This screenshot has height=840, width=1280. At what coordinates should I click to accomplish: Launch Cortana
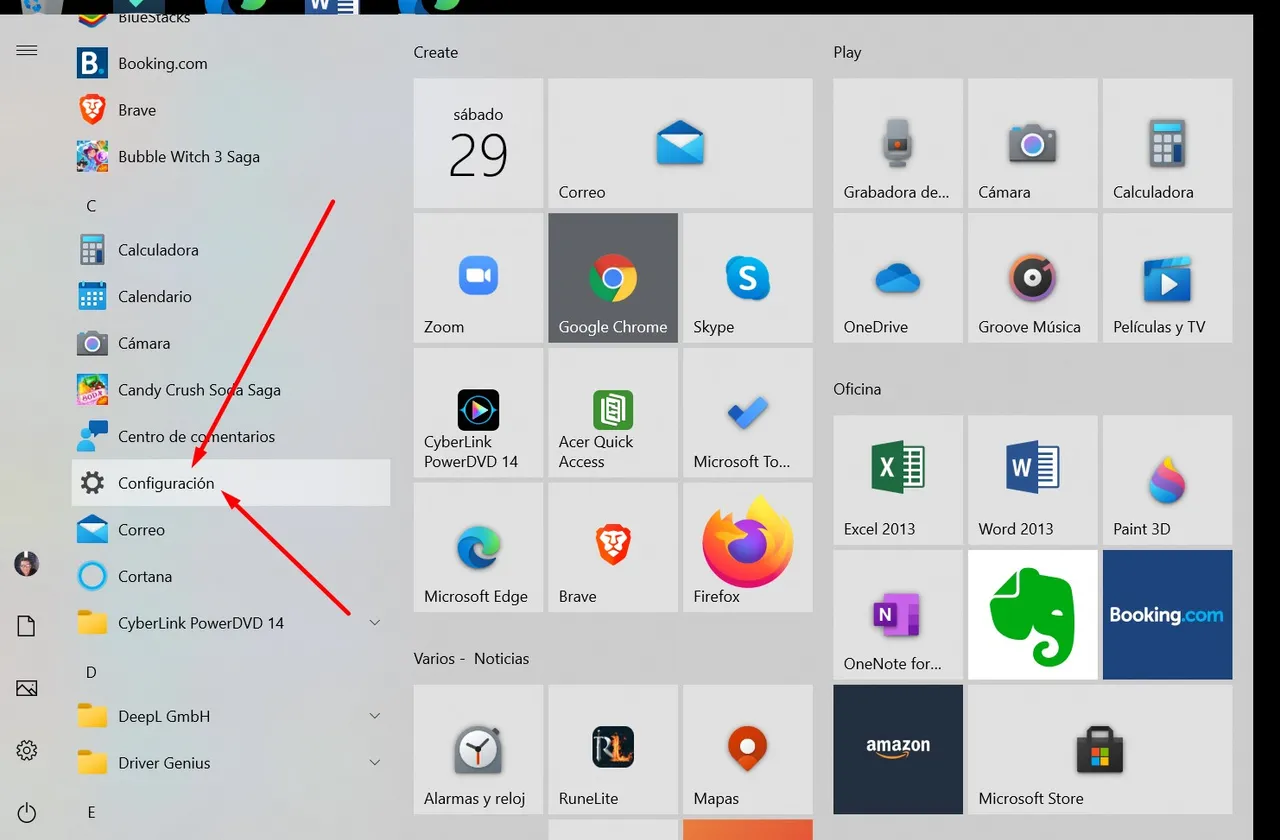tap(231, 577)
